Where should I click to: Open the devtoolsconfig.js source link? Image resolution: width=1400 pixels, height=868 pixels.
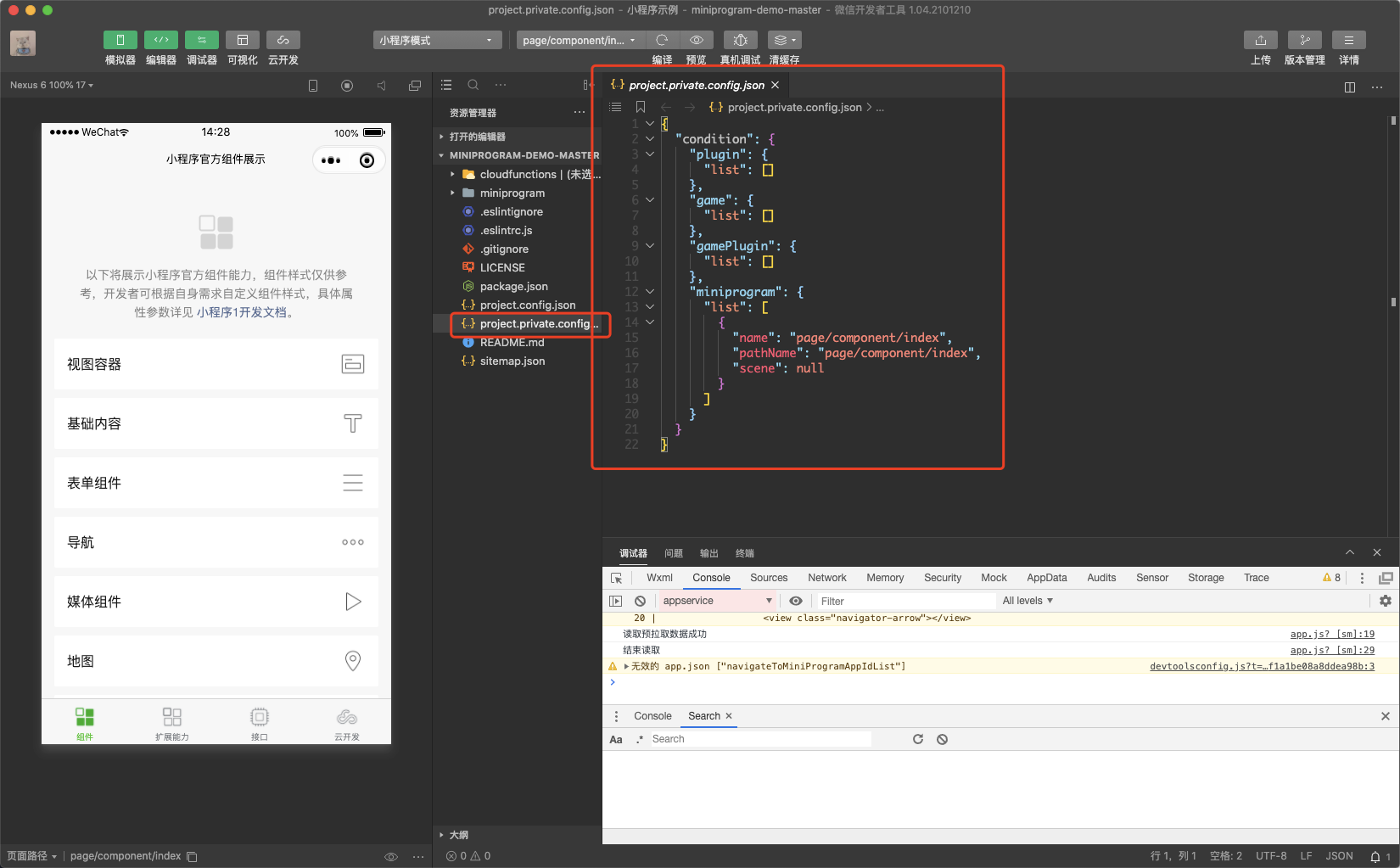click(1262, 666)
